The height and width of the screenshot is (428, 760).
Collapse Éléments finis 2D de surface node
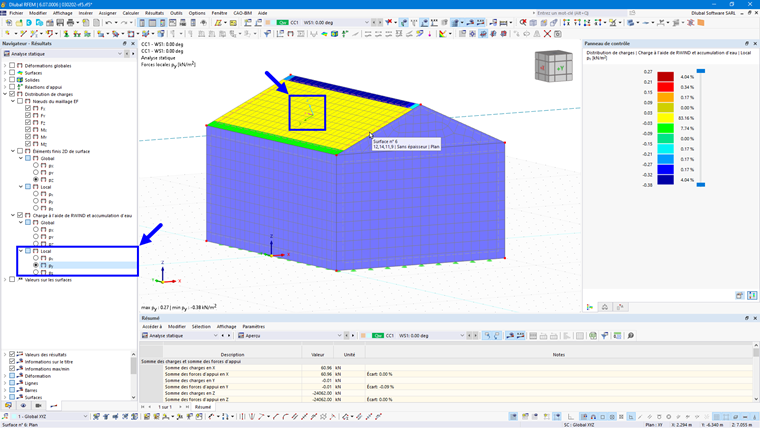click(x=13, y=151)
